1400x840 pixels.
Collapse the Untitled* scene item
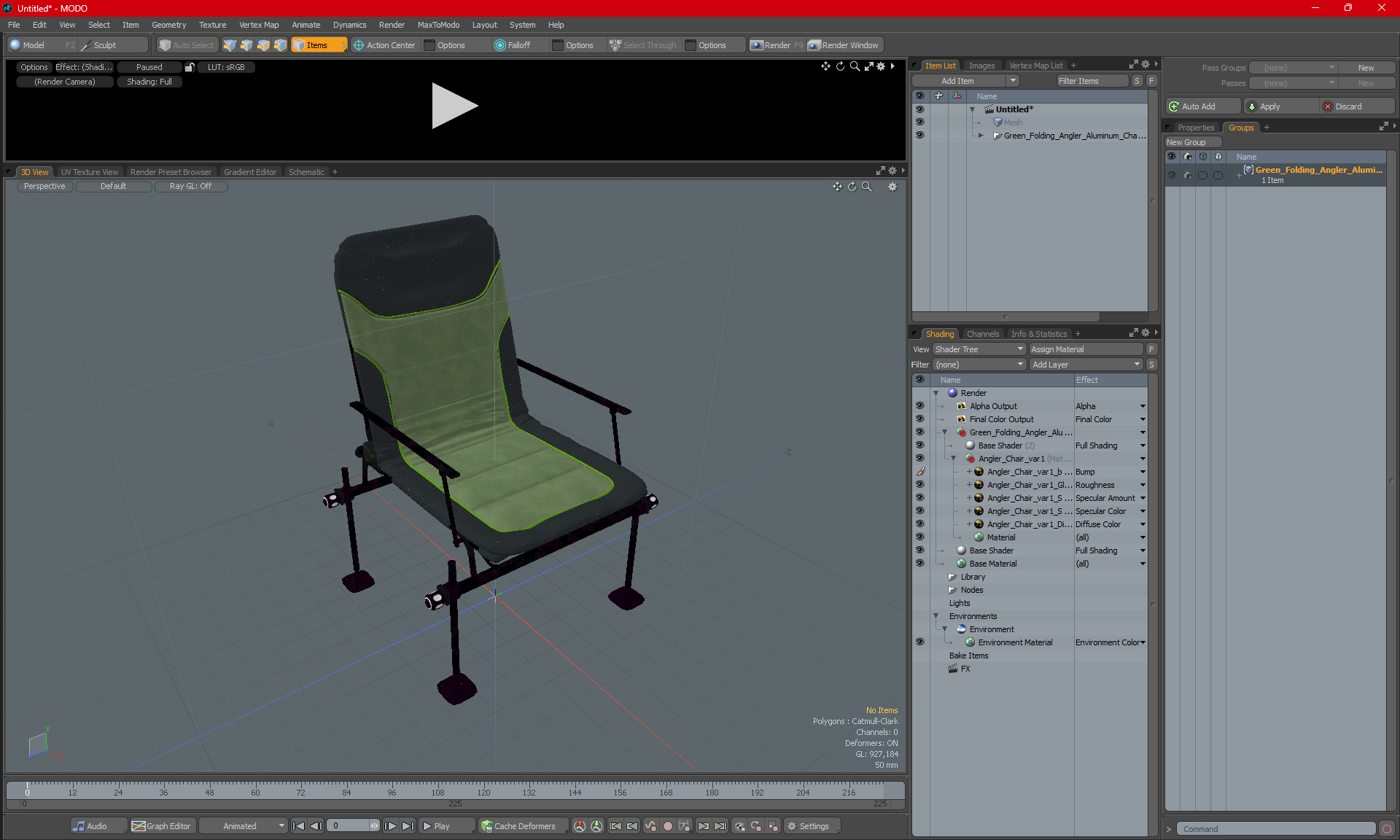[x=973, y=109]
